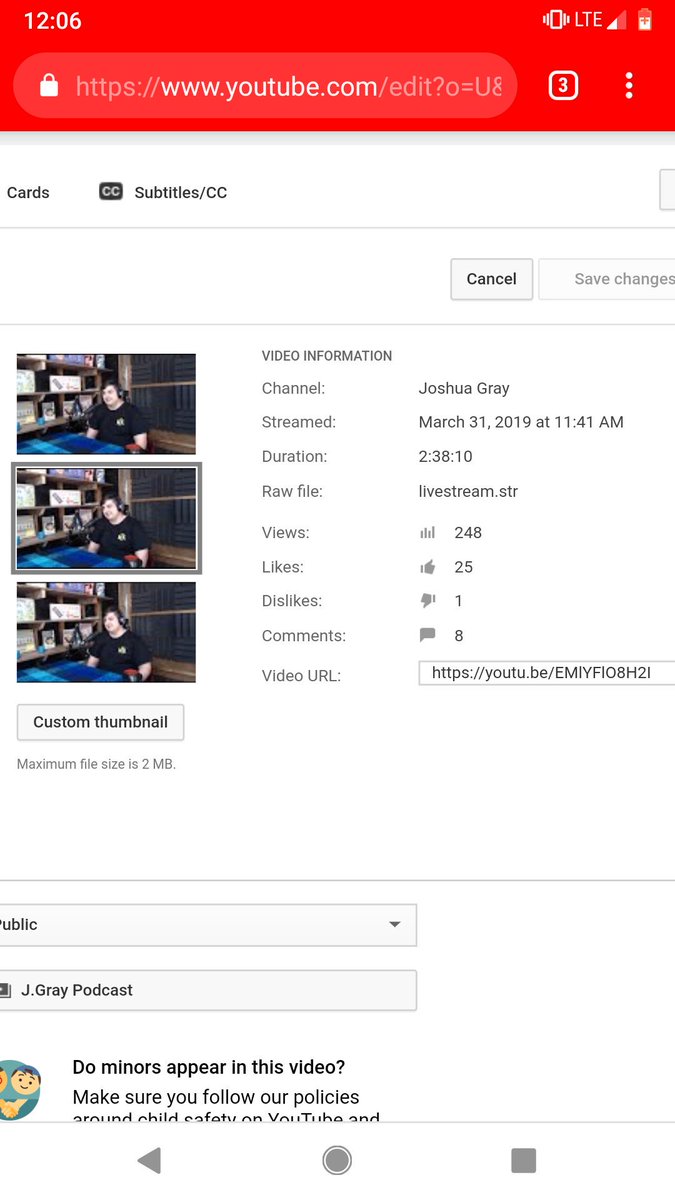Screen dimensions: 675x1200
Task: Click the 'Maximum file size is 2 MB.' note
Action: click(x=96, y=764)
